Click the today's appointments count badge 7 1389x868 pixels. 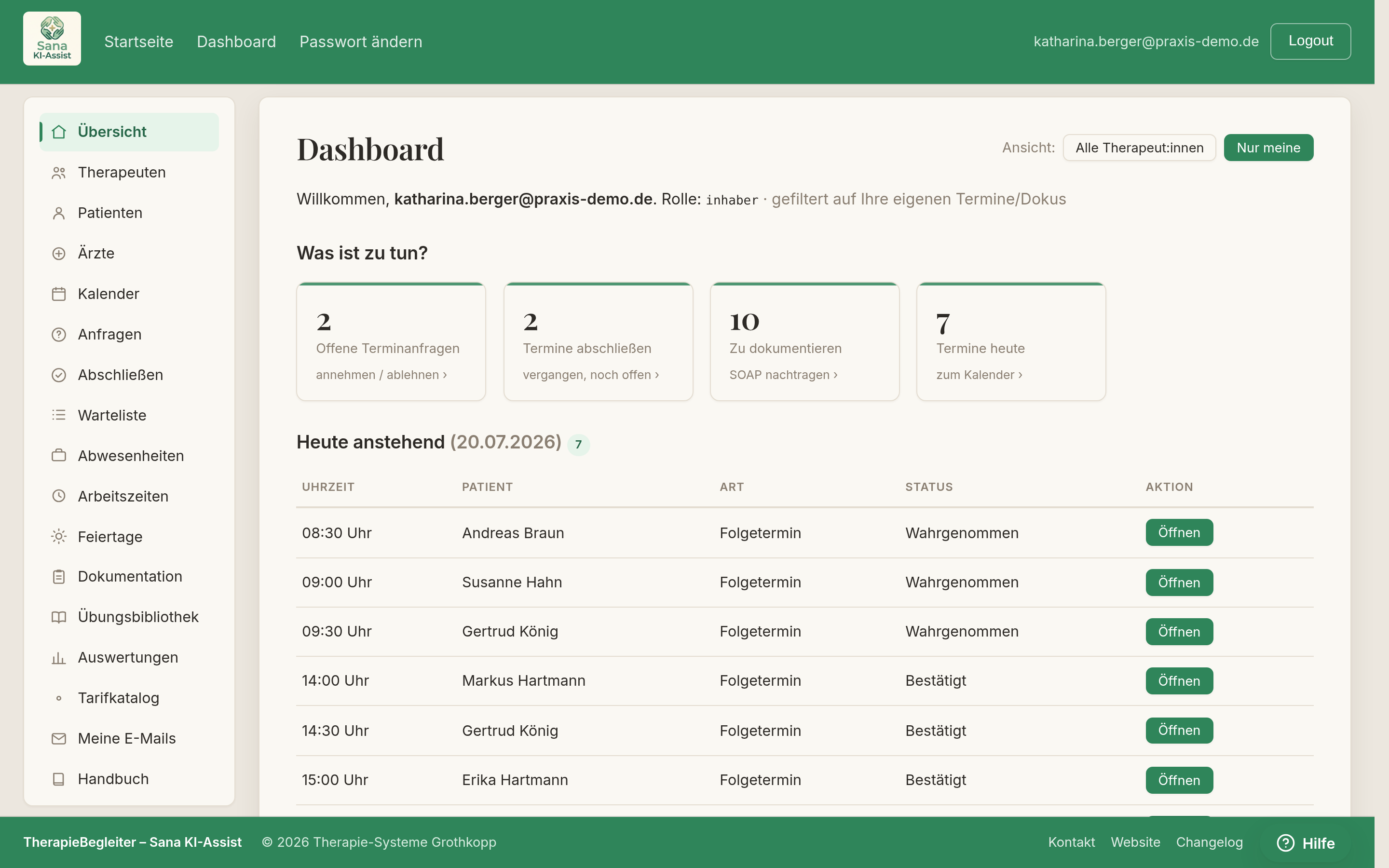pos(579,444)
